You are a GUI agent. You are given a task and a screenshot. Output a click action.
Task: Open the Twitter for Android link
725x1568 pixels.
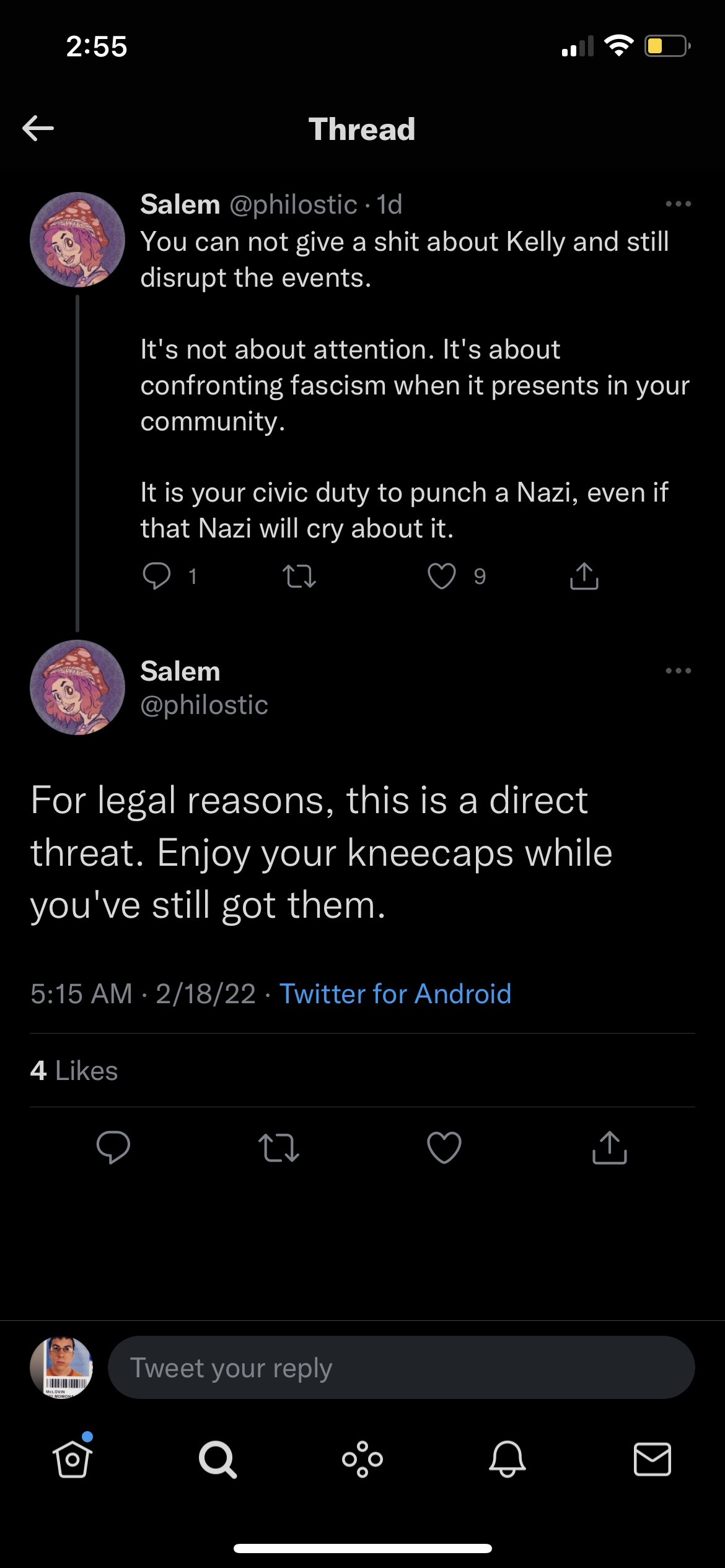point(395,994)
